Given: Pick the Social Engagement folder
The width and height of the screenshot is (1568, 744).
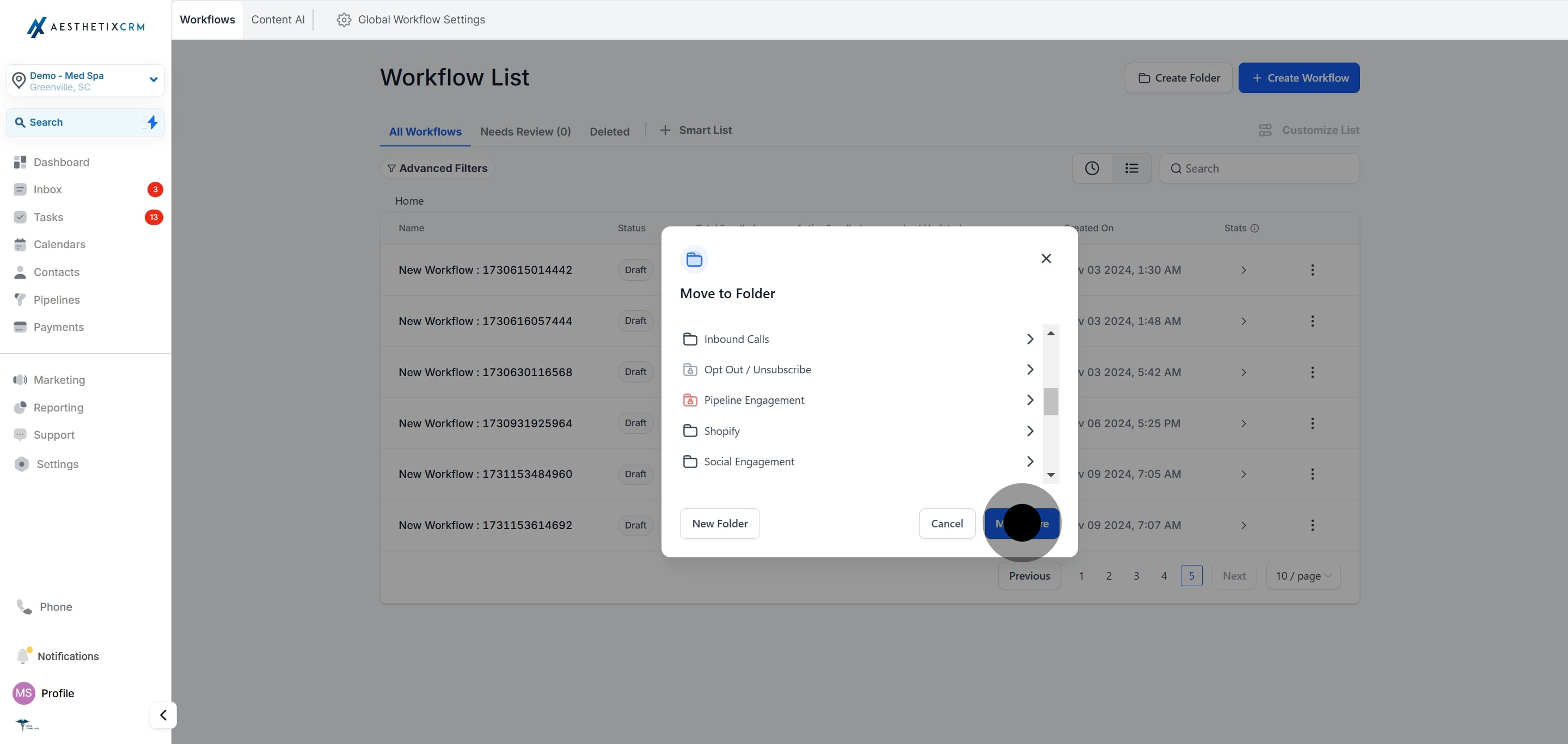Looking at the screenshot, I should (x=749, y=461).
